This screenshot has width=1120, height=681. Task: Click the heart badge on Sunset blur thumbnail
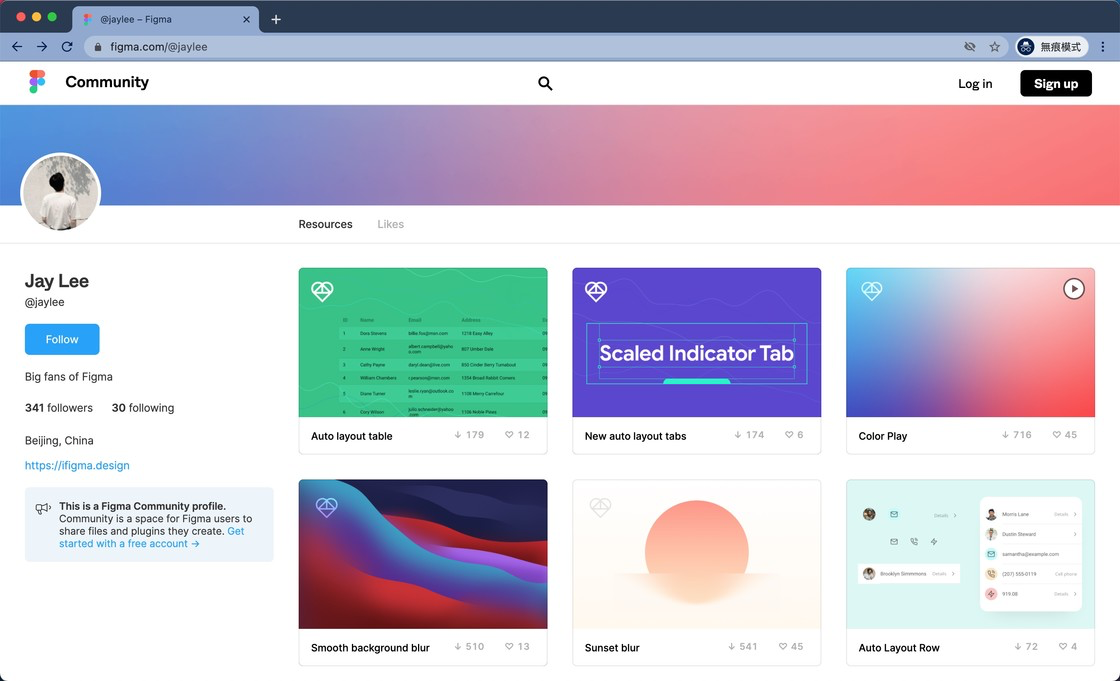[x=600, y=507]
